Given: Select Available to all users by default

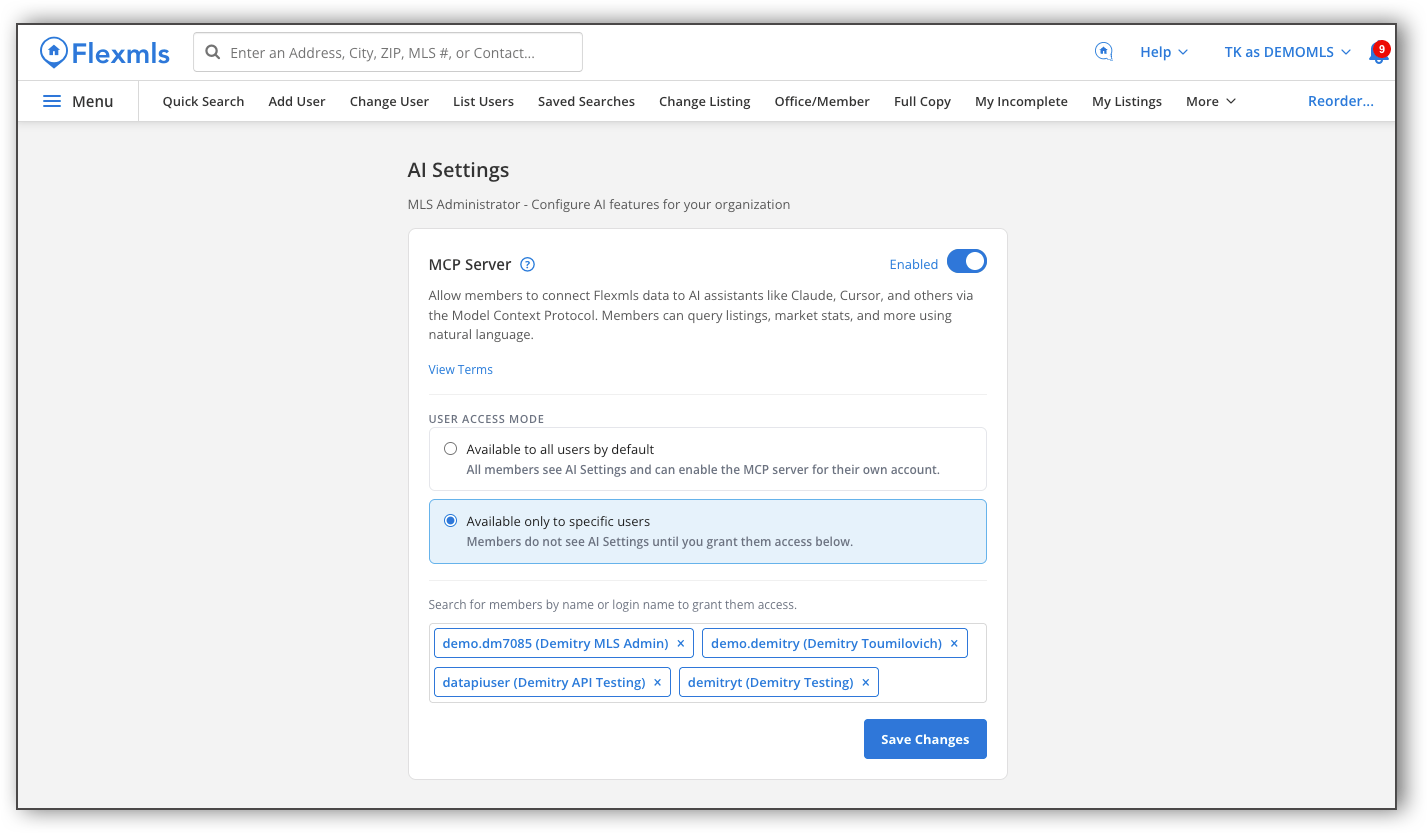Looking at the screenshot, I should [450, 449].
